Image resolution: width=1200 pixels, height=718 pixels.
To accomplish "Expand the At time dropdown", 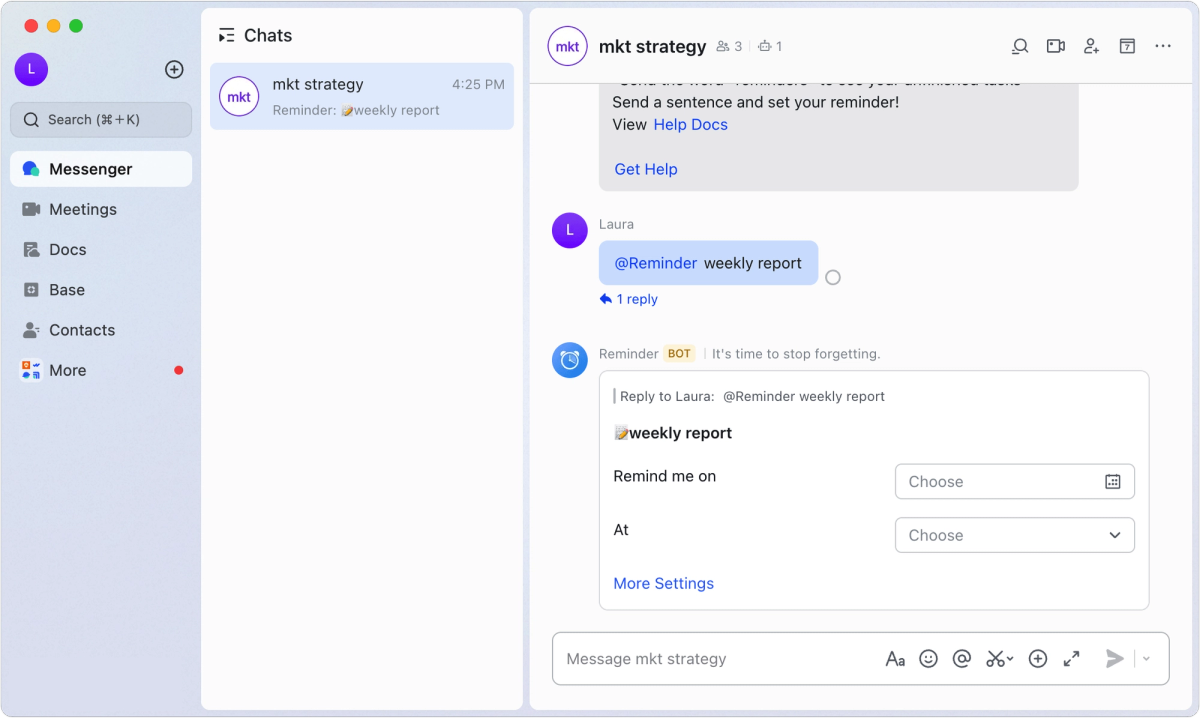I will click(x=1014, y=535).
